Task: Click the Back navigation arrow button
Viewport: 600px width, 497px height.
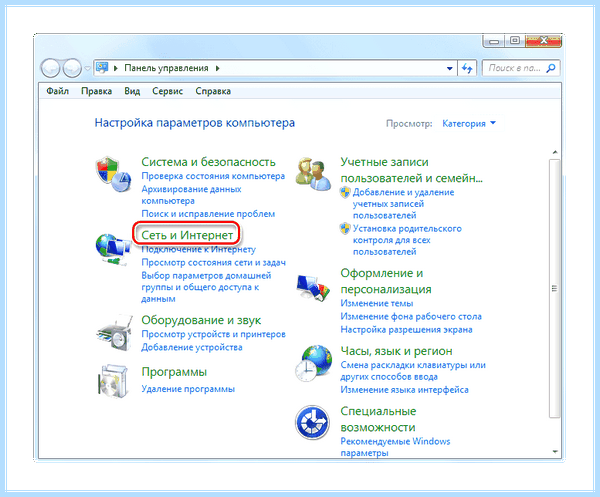Action: [50, 68]
